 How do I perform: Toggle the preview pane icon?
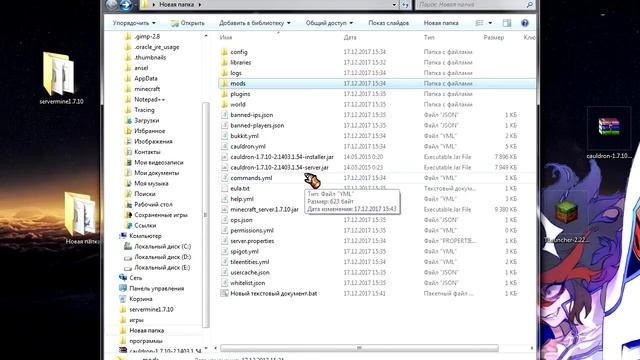tap(507, 23)
